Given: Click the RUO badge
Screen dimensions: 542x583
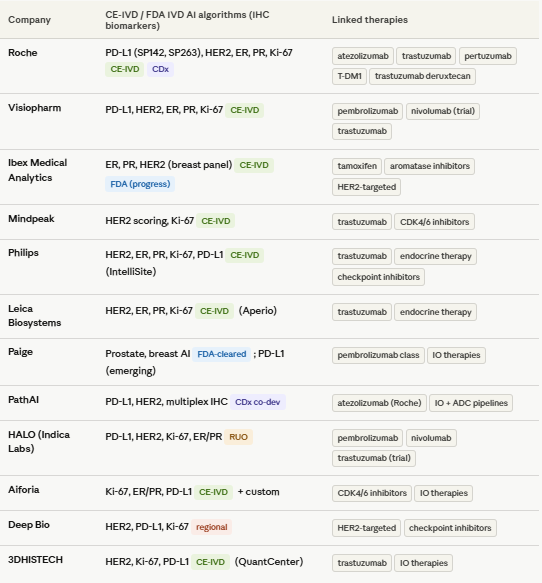Looking at the screenshot, I should point(238,437).
